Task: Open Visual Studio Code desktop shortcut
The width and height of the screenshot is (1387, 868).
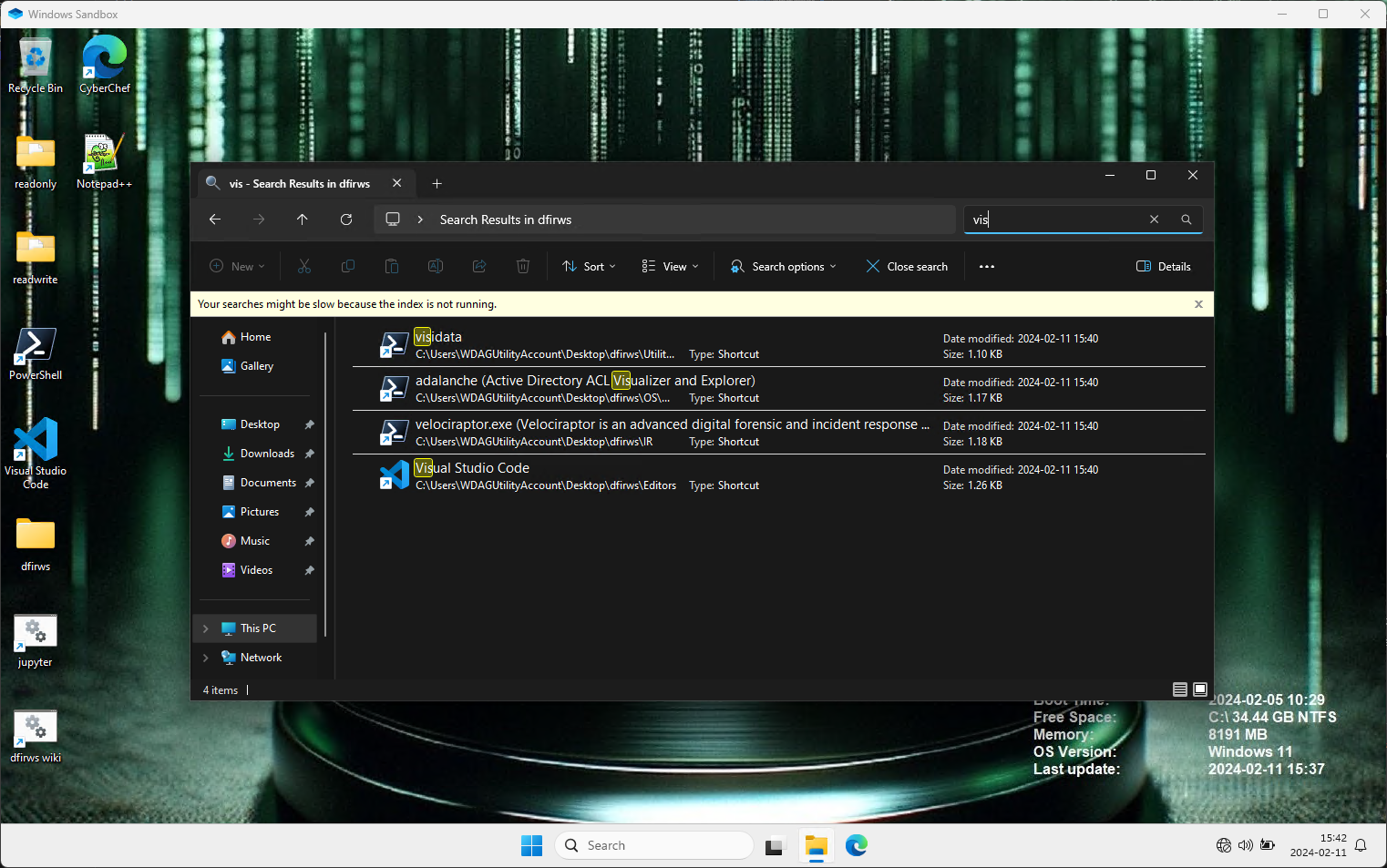Action: pyautogui.click(x=36, y=453)
